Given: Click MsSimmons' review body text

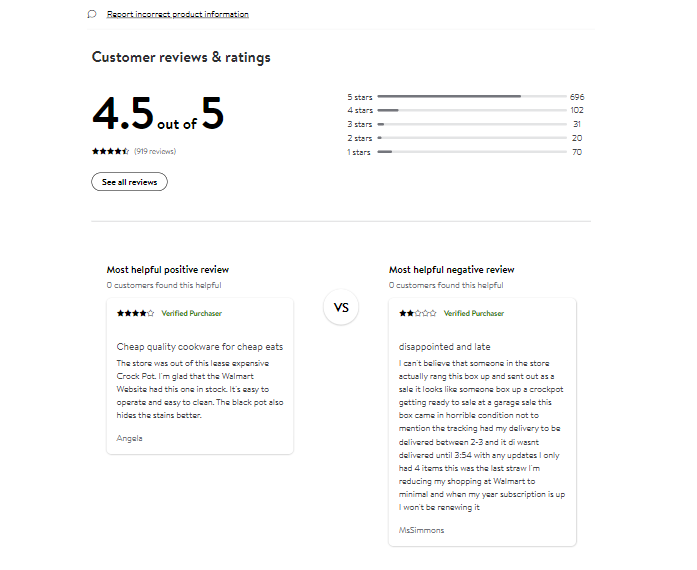Looking at the screenshot, I should point(482,435).
